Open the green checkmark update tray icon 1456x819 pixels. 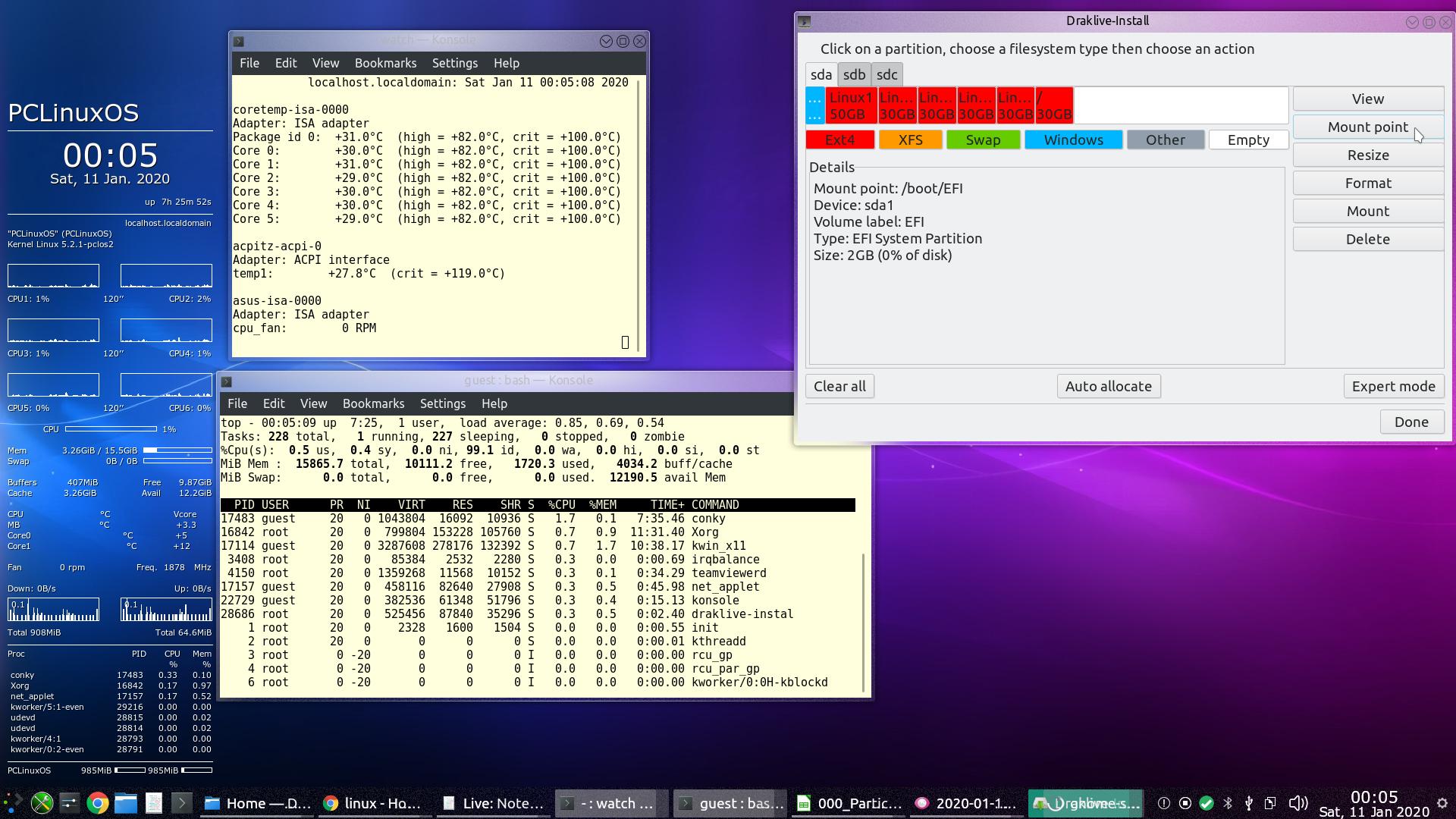click(1207, 803)
